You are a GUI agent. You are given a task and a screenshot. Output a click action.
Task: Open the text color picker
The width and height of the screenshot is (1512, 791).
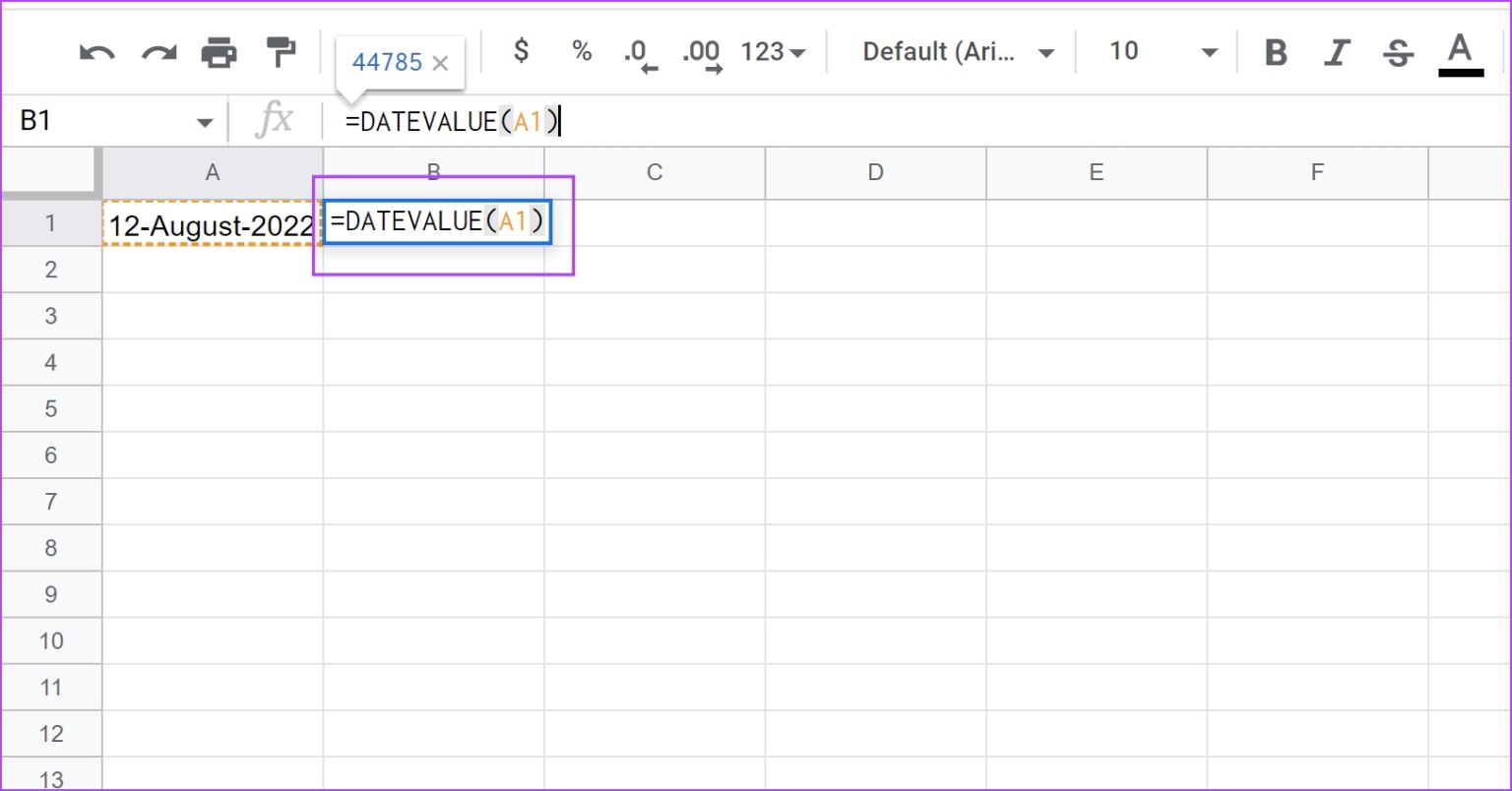(1461, 54)
